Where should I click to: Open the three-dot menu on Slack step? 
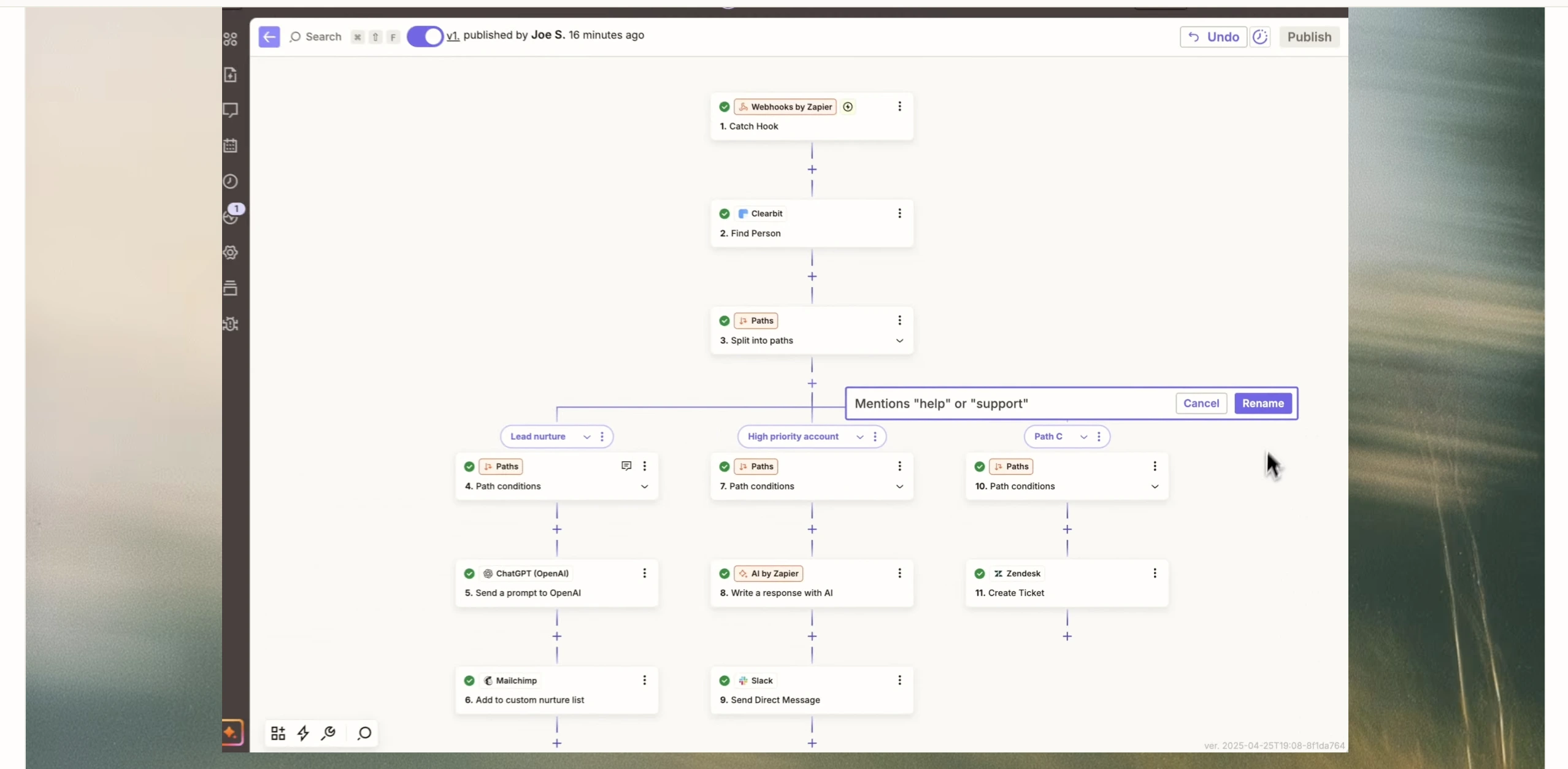(899, 680)
